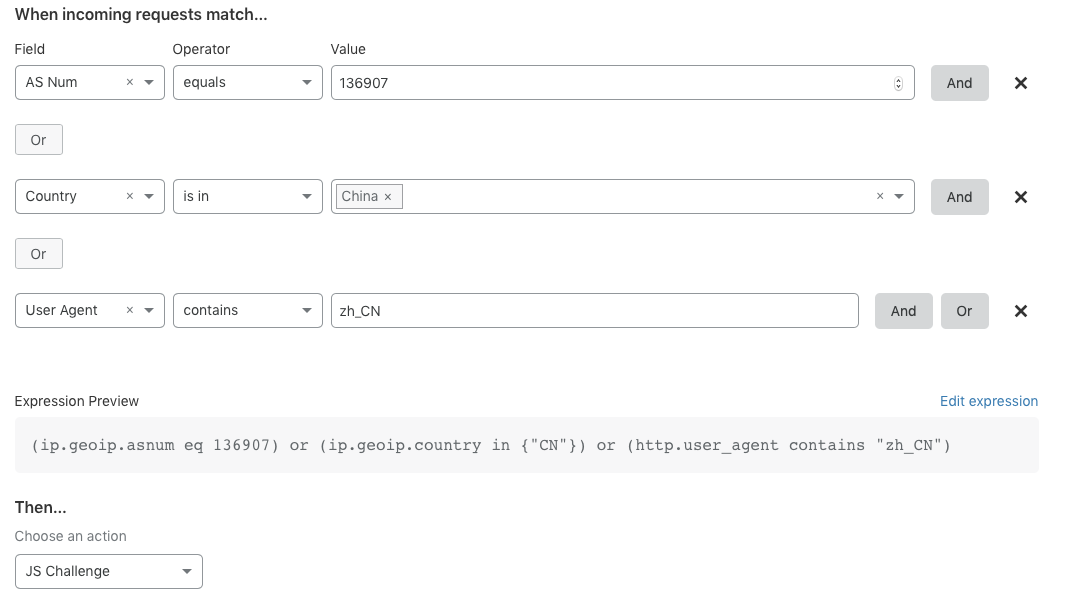Viewport: 1081px width, 607px height.
Task: Clear the Country field selection
Action: (130, 197)
